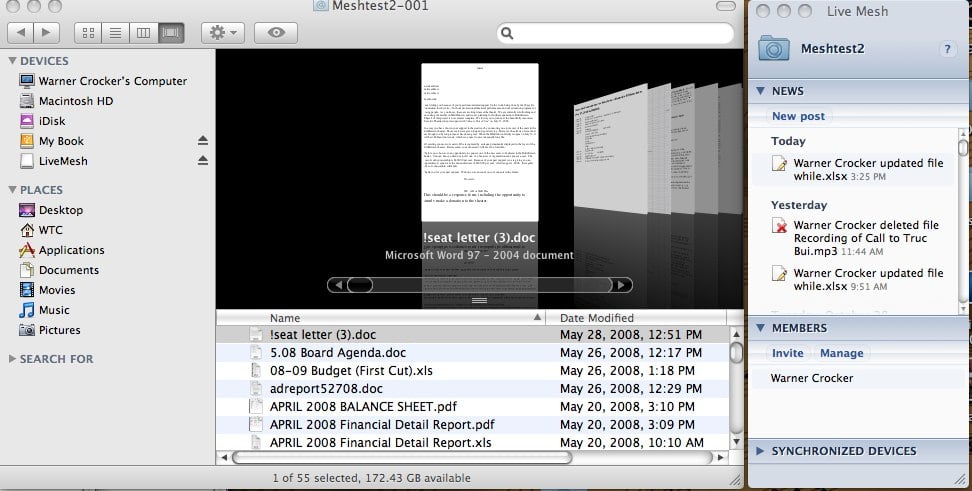
Task: Click the Cover Flow resize handle
Action: pos(479,301)
